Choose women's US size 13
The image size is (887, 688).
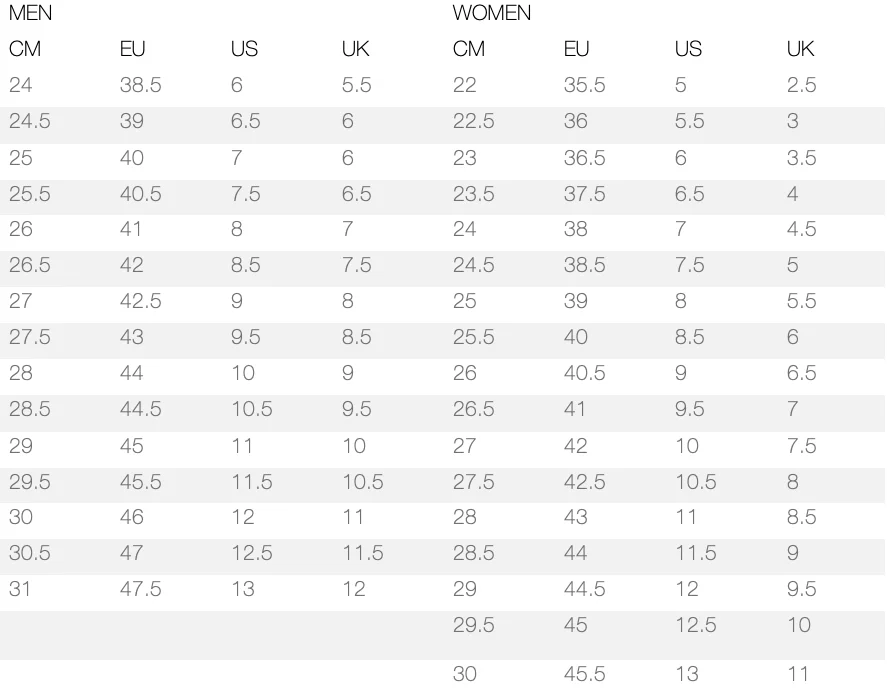[x=687, y=673]
